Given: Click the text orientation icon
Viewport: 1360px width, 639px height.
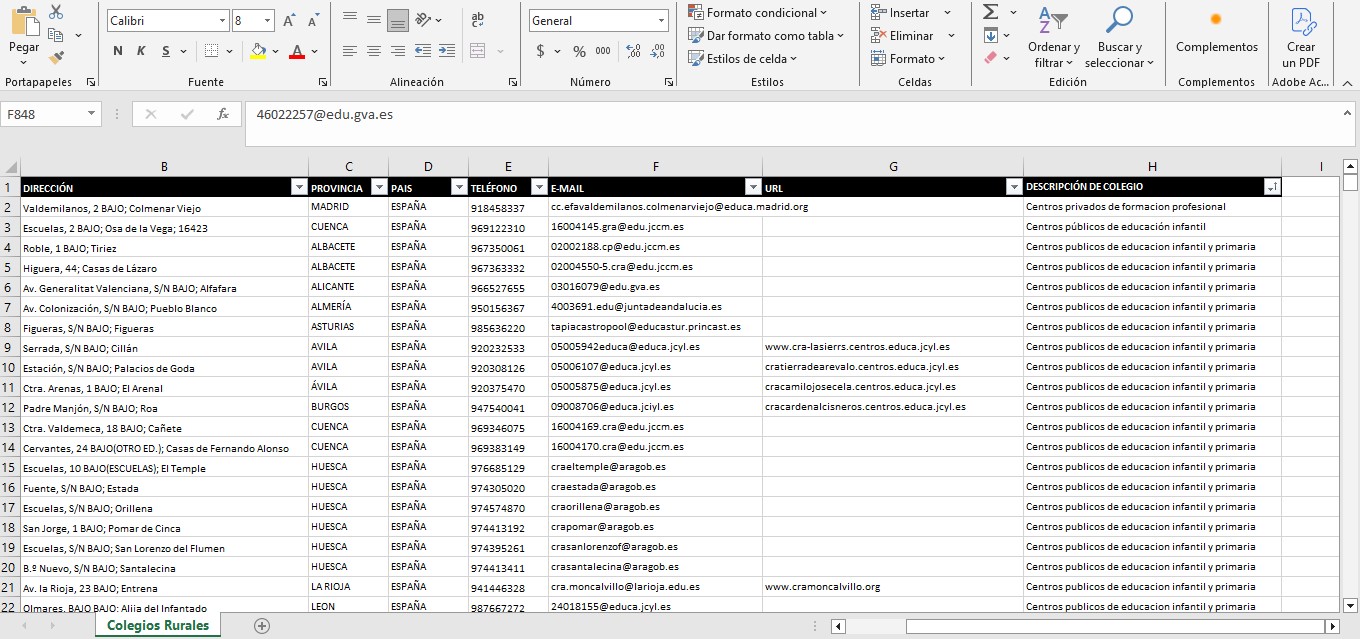Looking at the screenshot, I should point(424,19).
